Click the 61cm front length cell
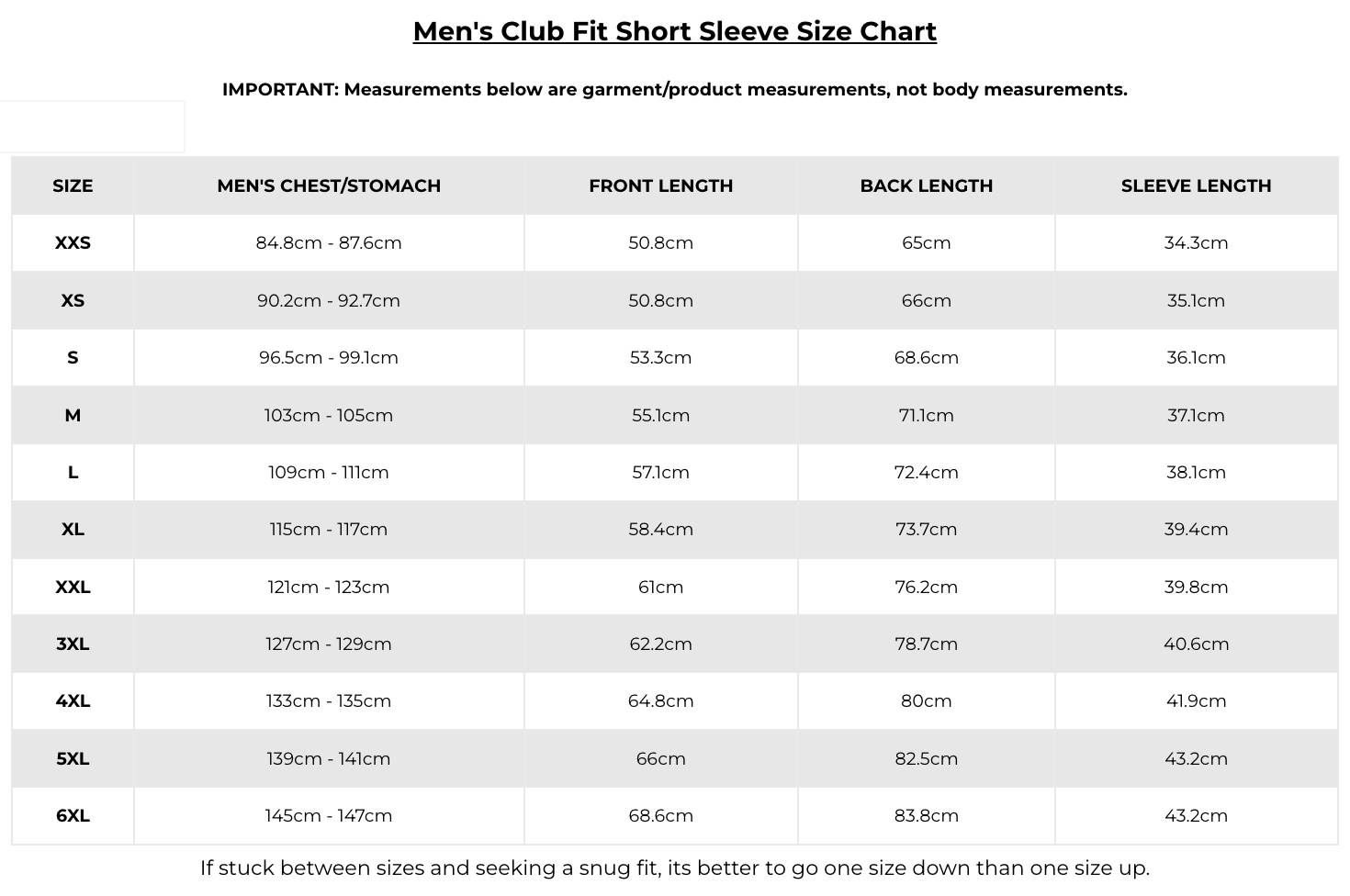 661,587
